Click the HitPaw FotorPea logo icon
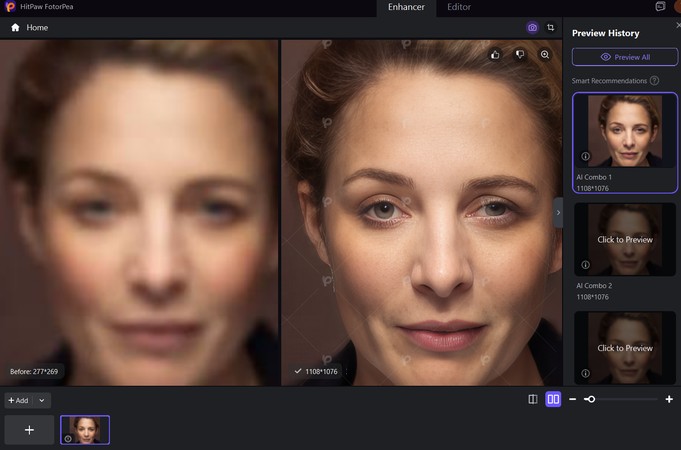Screen dimensions: 681x450 10,7
